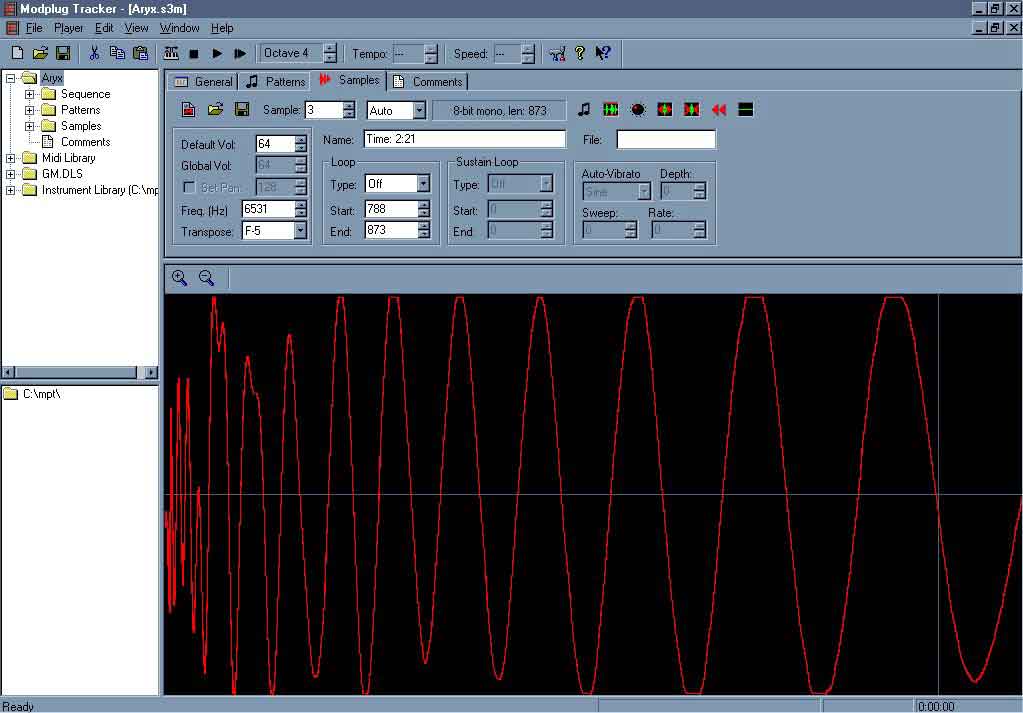The image size is (1023, 713).
Task: Expand the Patterns folder in the tree
Action: tap(30, 110)
